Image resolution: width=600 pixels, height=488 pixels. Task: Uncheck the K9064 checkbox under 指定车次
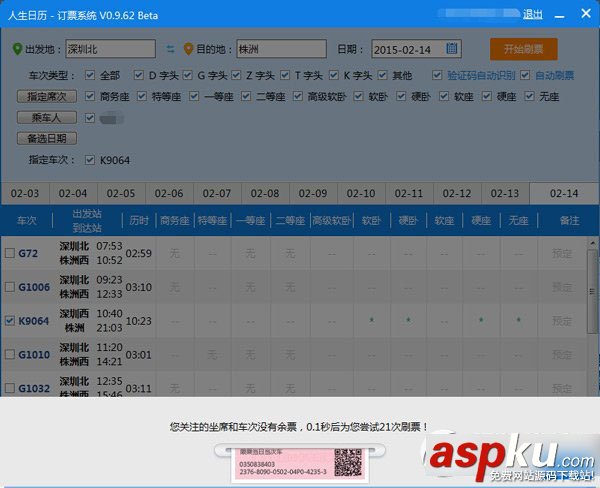point(90,160)
